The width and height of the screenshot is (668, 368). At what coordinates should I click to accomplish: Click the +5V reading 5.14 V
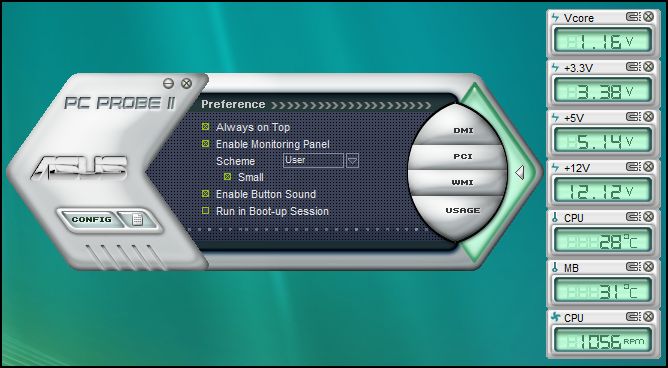point(602,141)
